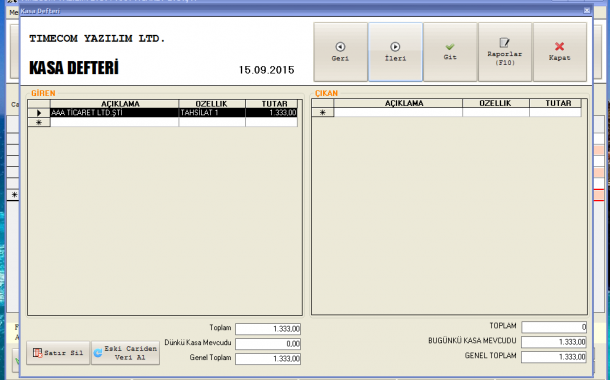Screen dimensions: 610x380
Task: Close the Kasa Defteri window title X
Action: coord(587,11)
